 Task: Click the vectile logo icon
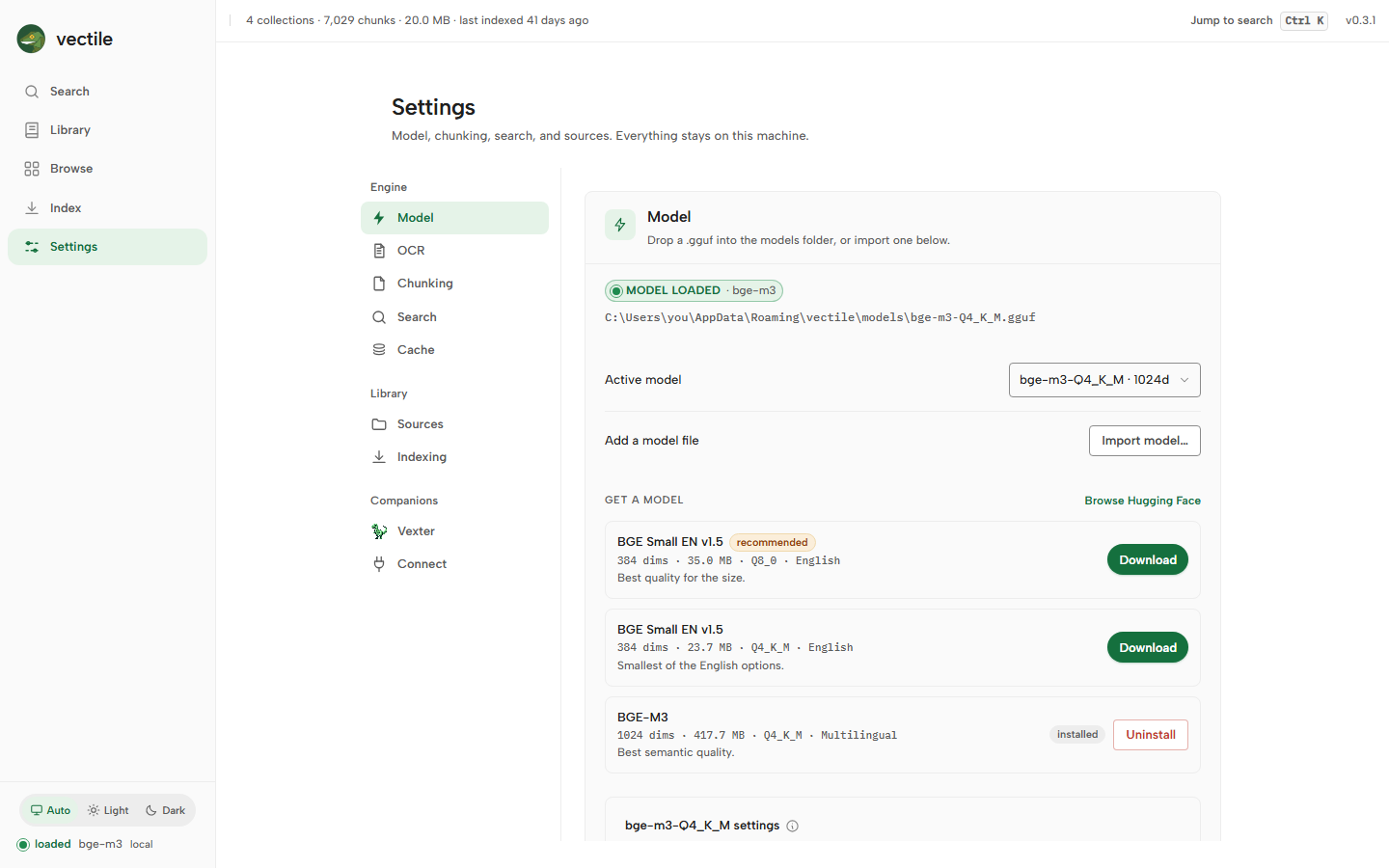31,39
